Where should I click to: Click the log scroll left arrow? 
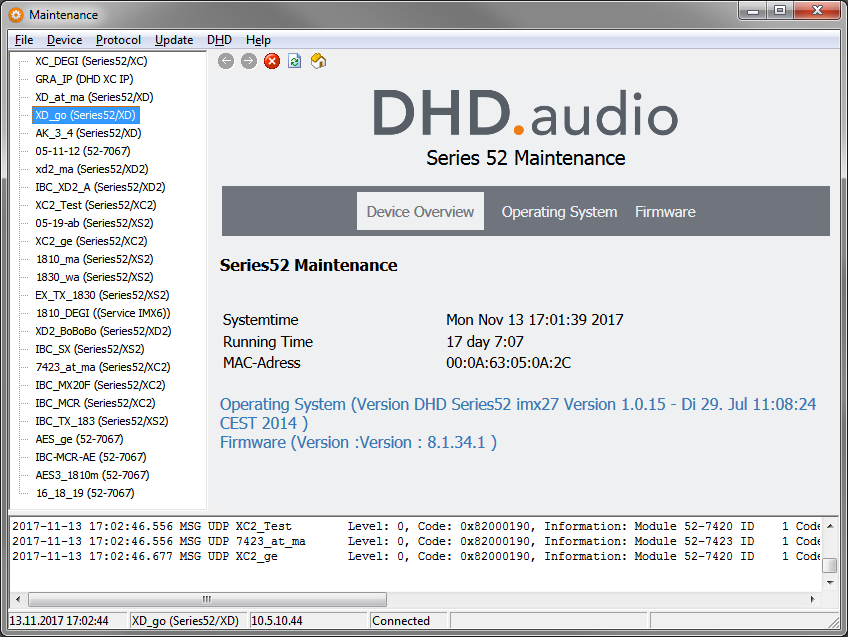(x=18, y=599)
